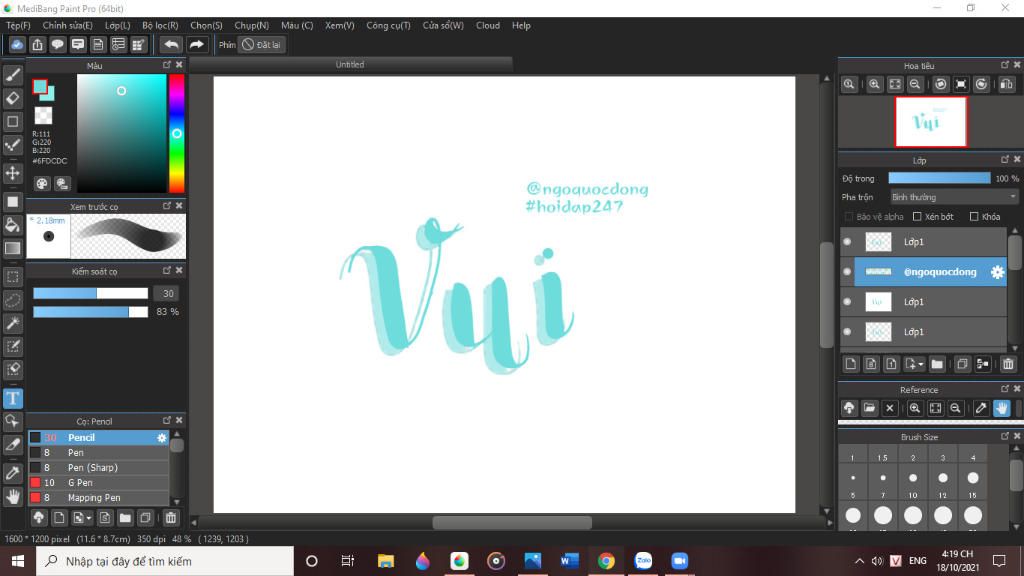1024x576 pixels.
Task: Hide the @ngoquocdong layer
Action: click(x=847, y=272)
